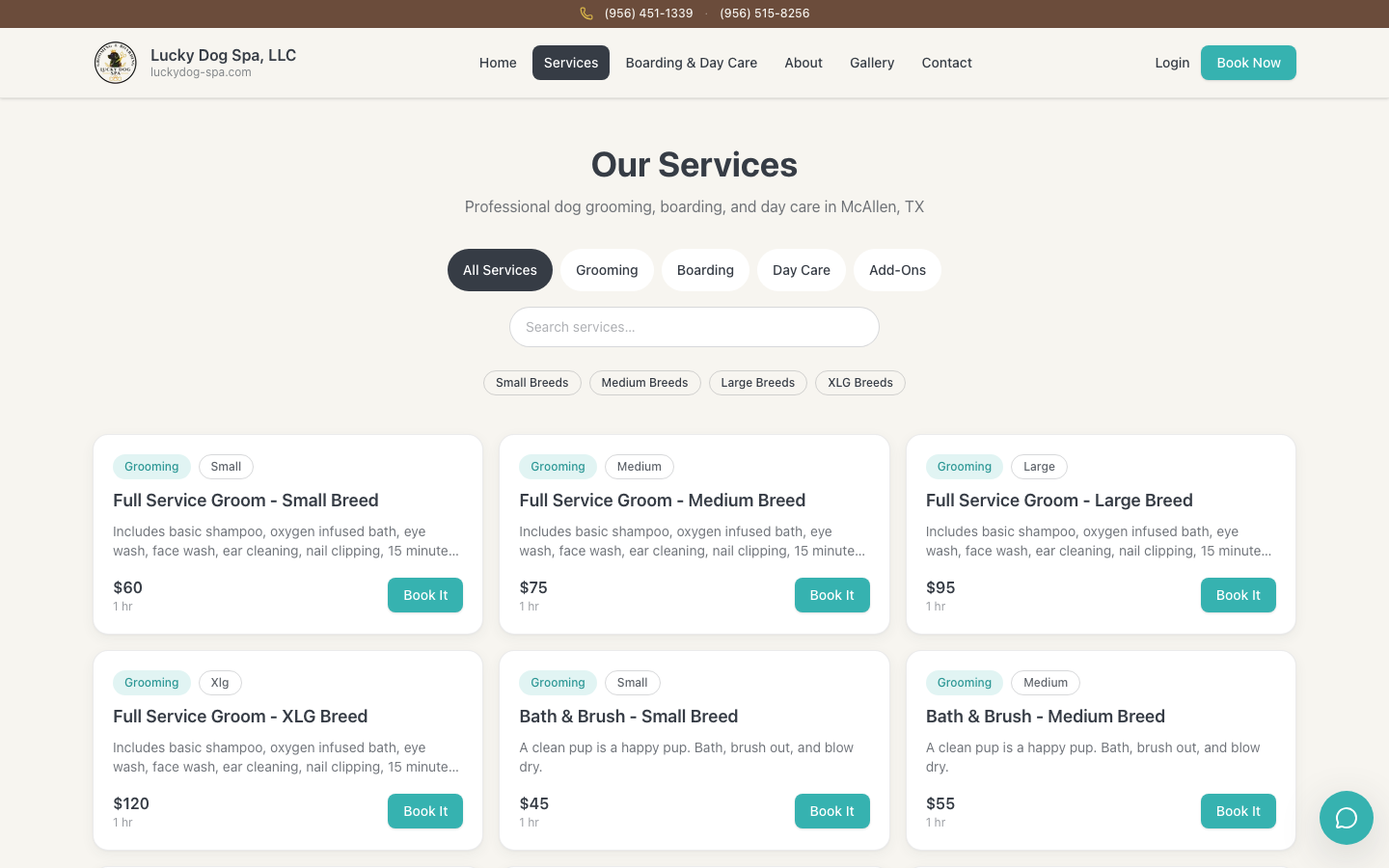1389x868 pixels.
Task: Focus the Search services field
Action: pos(694,327)
